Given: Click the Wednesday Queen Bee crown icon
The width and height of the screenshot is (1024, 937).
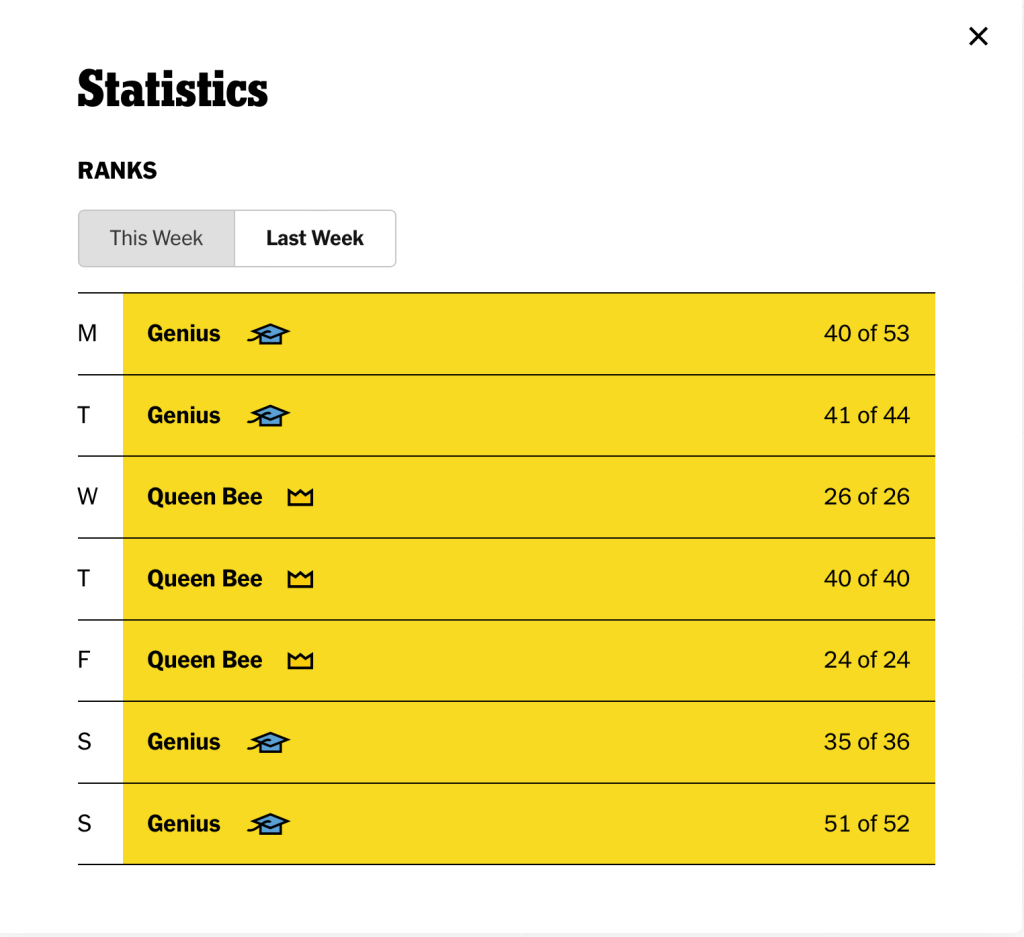Looking at the screenshot, I should 300,497.
